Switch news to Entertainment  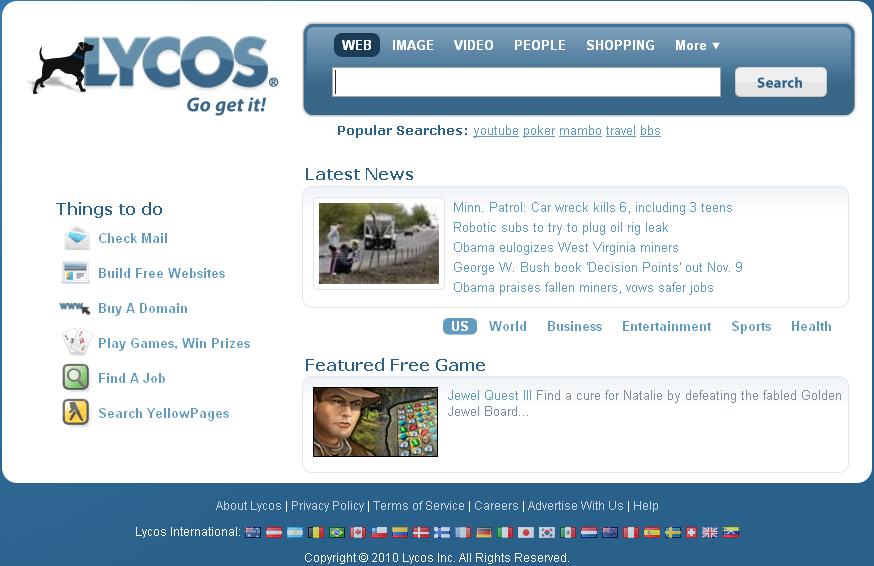pos(666,326)
